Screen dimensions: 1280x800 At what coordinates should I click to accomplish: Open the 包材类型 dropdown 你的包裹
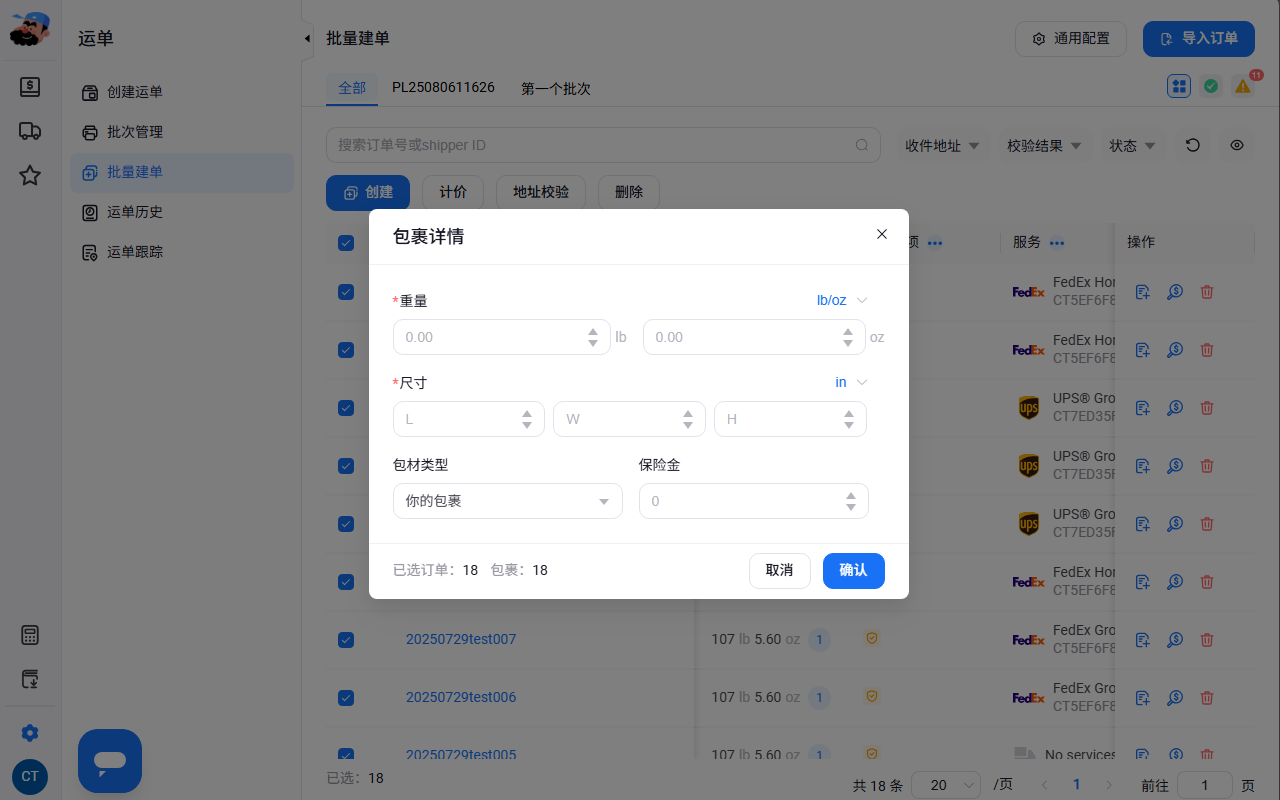(x=508, y=501)
